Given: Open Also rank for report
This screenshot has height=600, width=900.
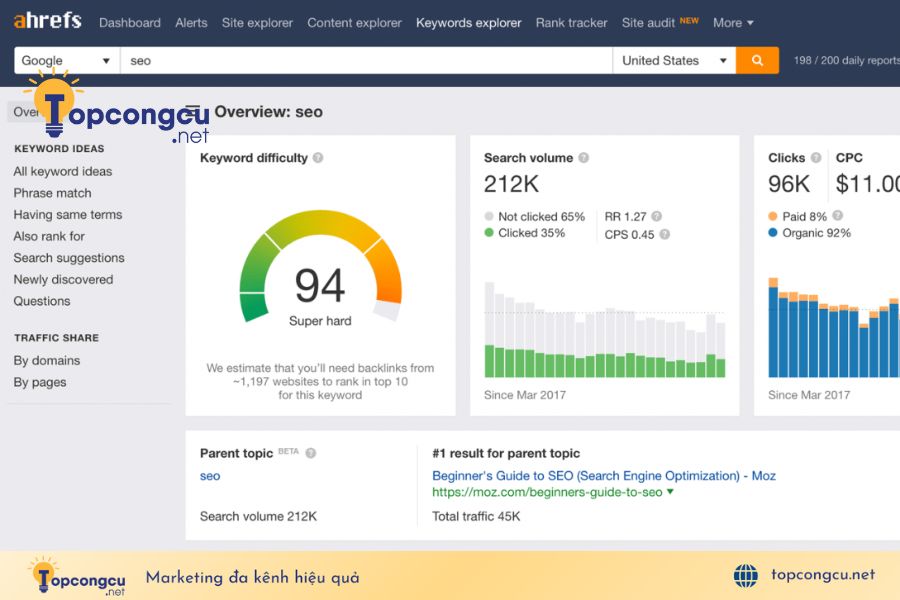Looking at the screenshot, I should (49, 236).
